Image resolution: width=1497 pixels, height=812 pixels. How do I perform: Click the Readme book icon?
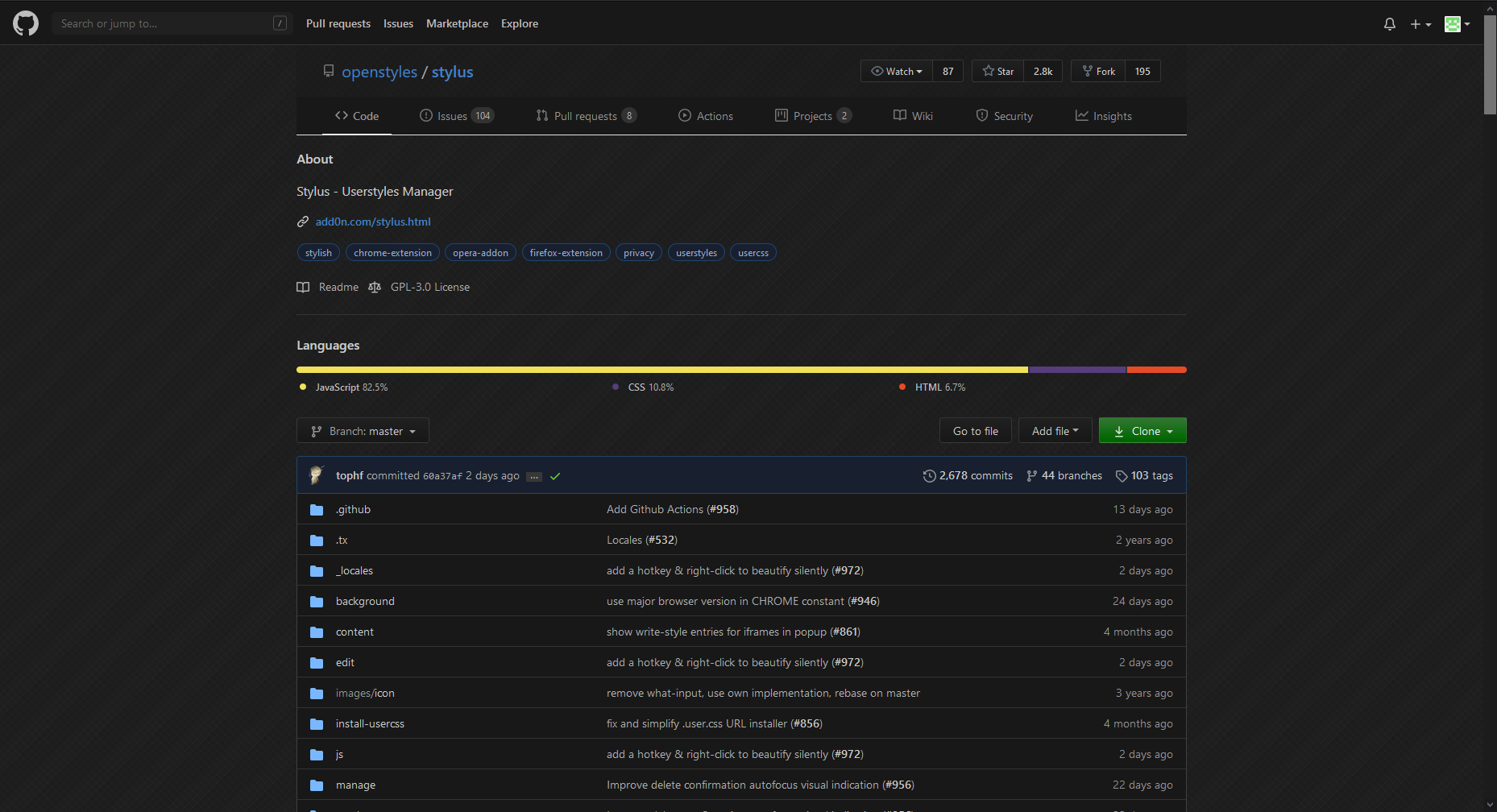pyautogui.click(x=303, y=288)
